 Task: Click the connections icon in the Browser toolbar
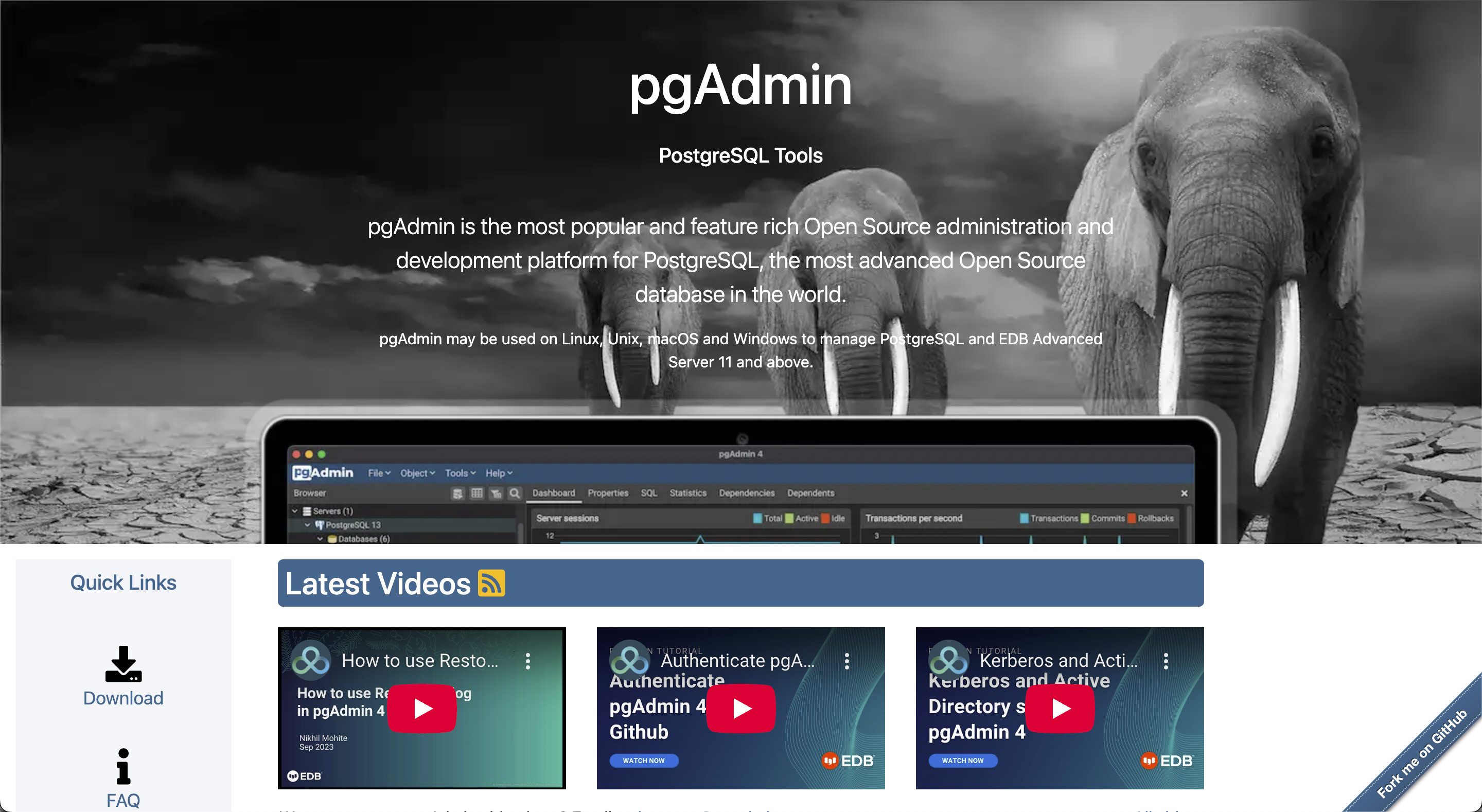(x=457, y=493)
